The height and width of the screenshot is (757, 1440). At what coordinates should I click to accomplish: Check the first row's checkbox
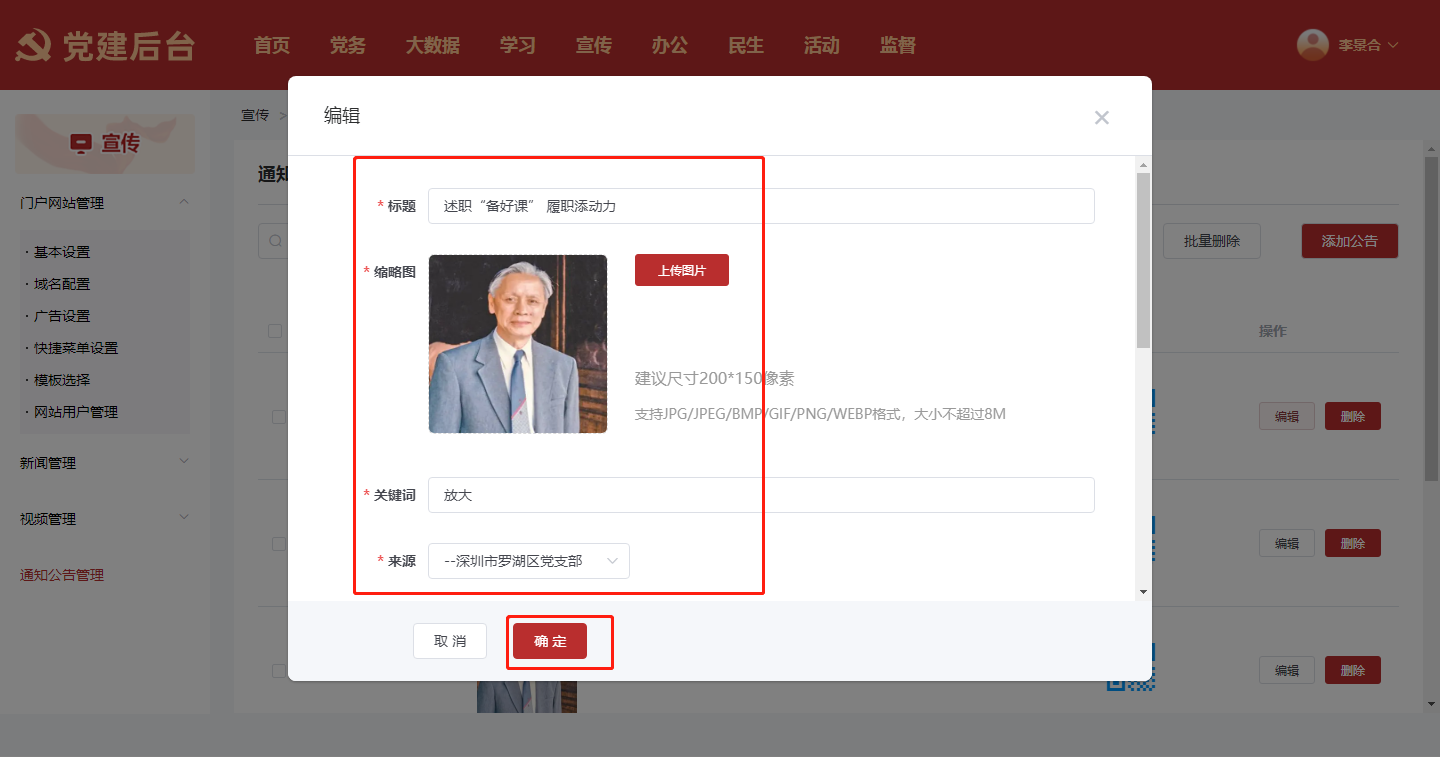point(278,417)
